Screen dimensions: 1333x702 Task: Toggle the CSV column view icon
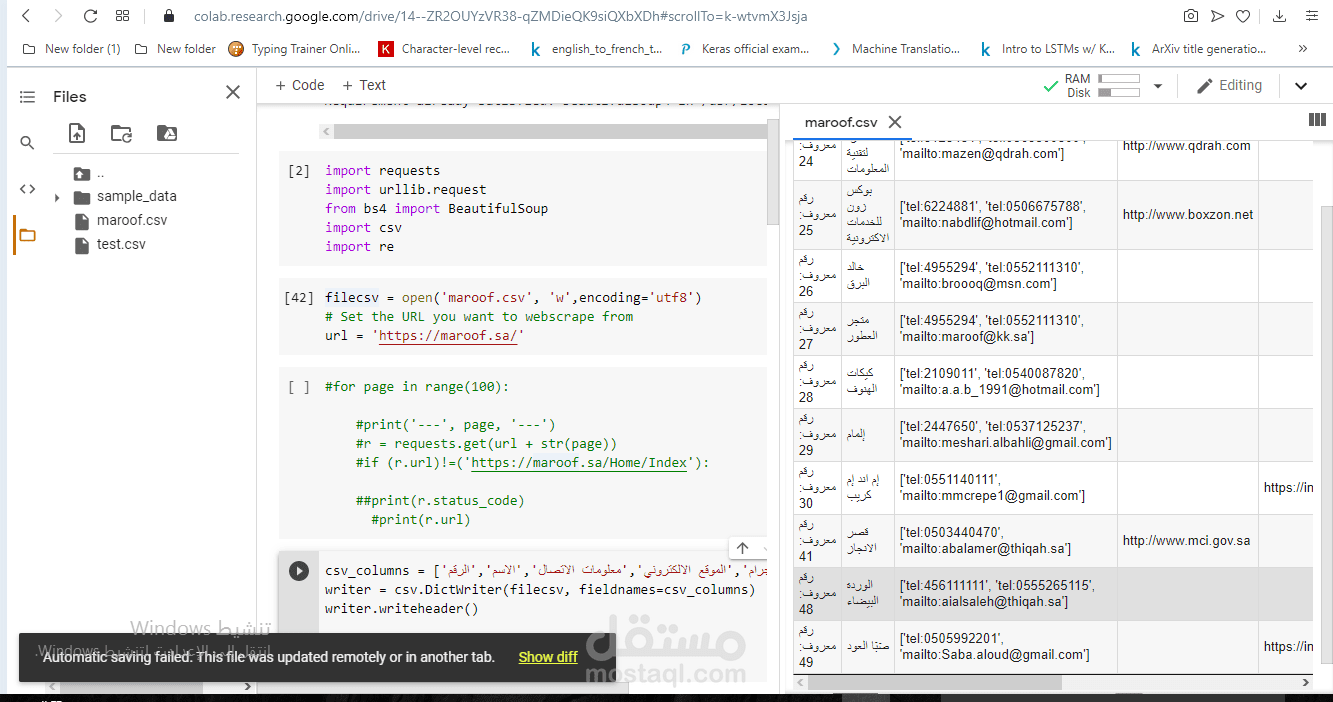(1318, 120)
